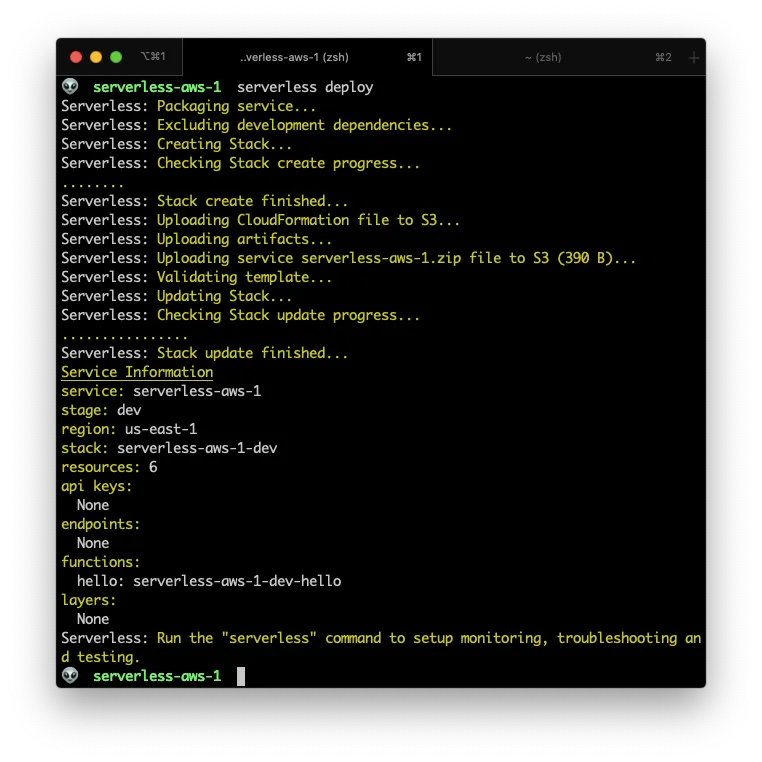Click the 'api keys:' label
Image resolution: width=762 pixels, height=762 pixels.
(x=97, y=486)
